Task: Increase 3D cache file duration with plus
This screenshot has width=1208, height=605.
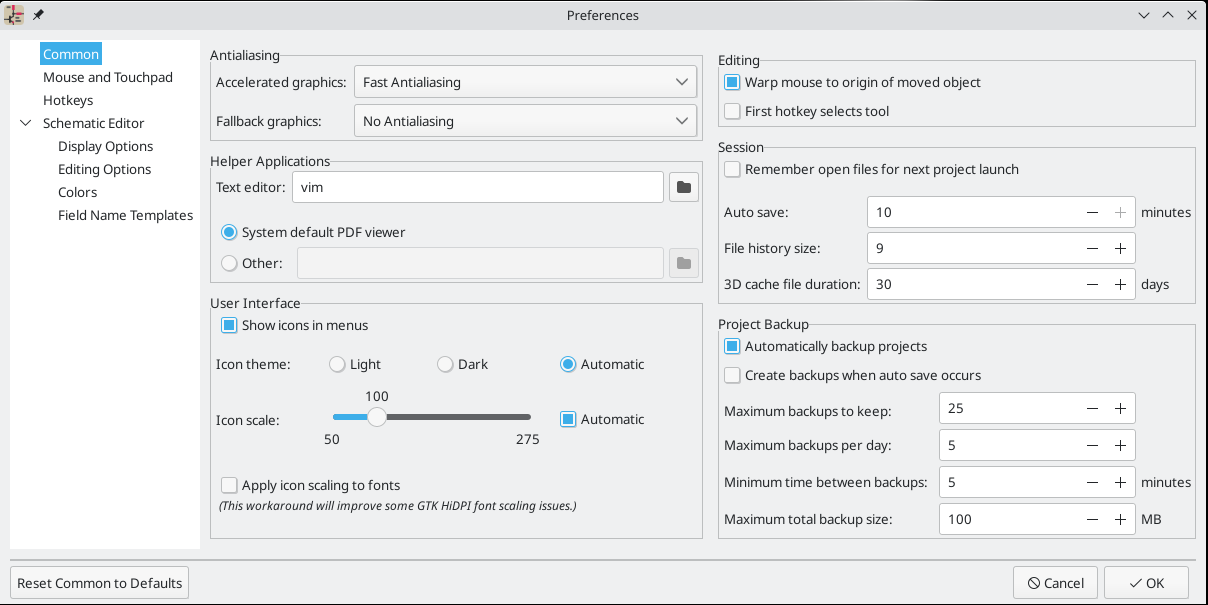Action: [x=1121, y=284]
